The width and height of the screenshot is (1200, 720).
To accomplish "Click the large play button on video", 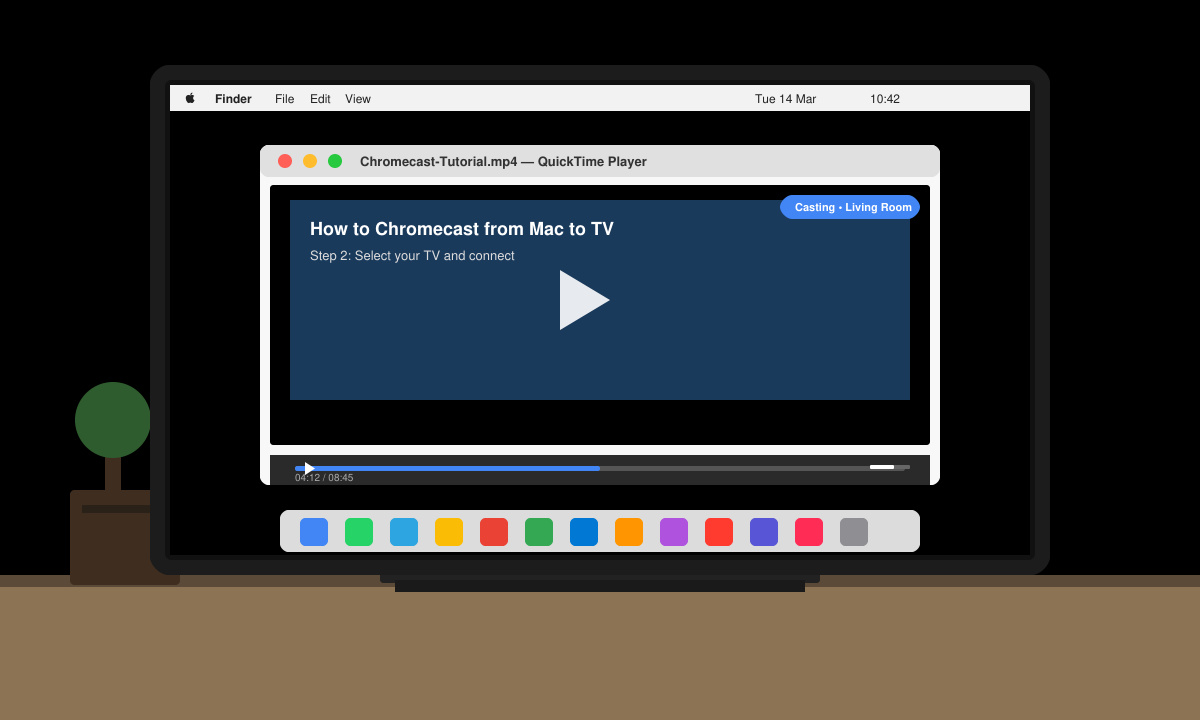I will [584, 300].
